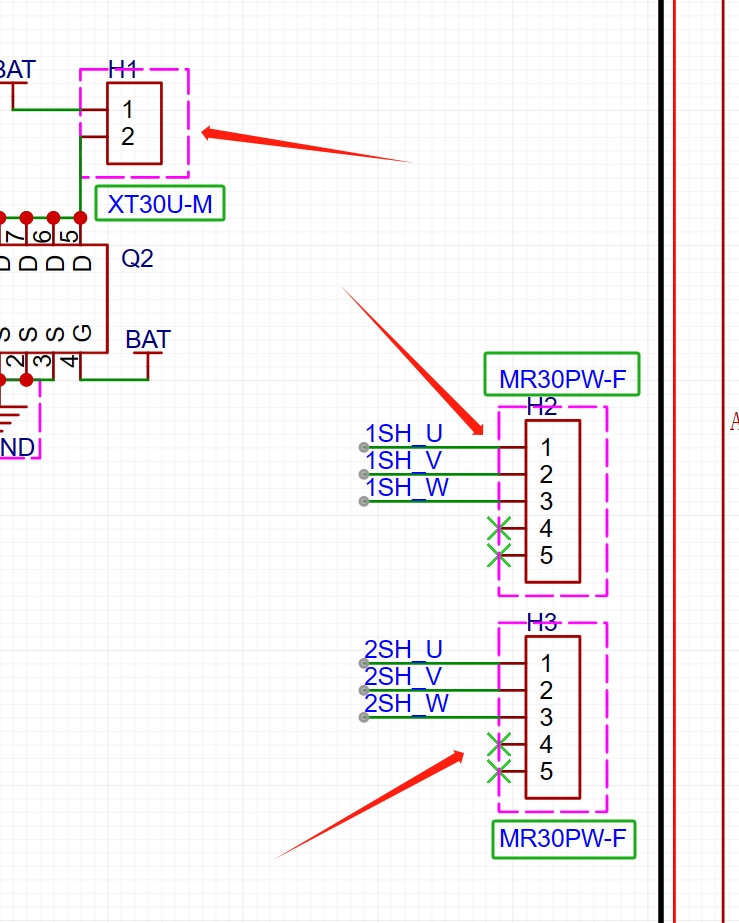The height and width of the screenshot is (923, 739).
Task: Select the 2SH_U net label
Action: 403,650
